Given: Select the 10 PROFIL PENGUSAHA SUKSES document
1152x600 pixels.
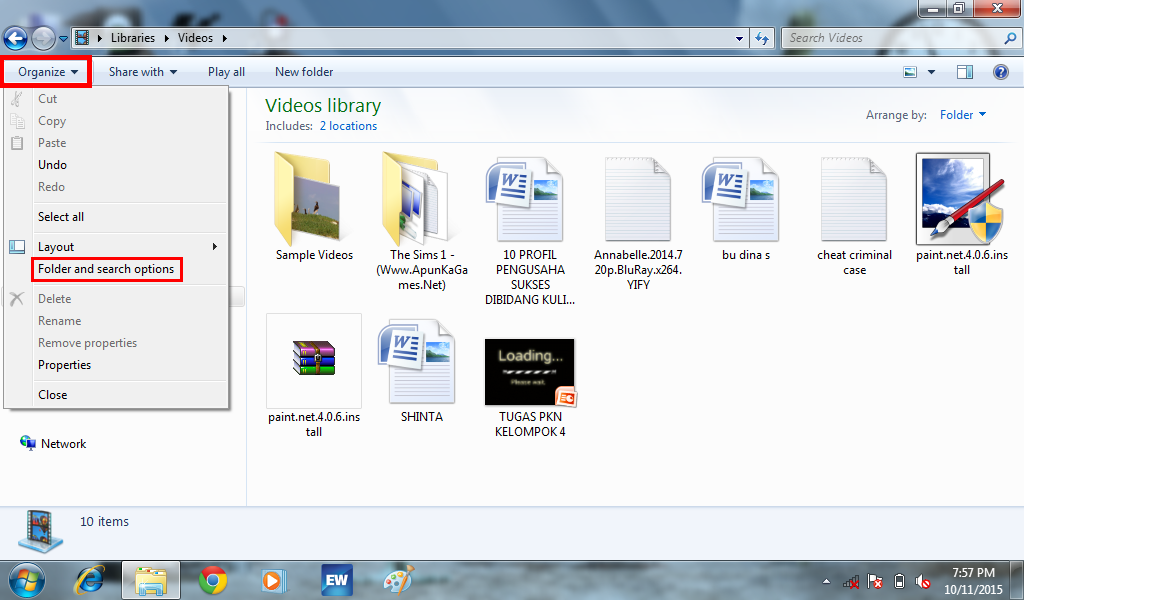Looking at the screenshot, I should click(x=525, y=199).
